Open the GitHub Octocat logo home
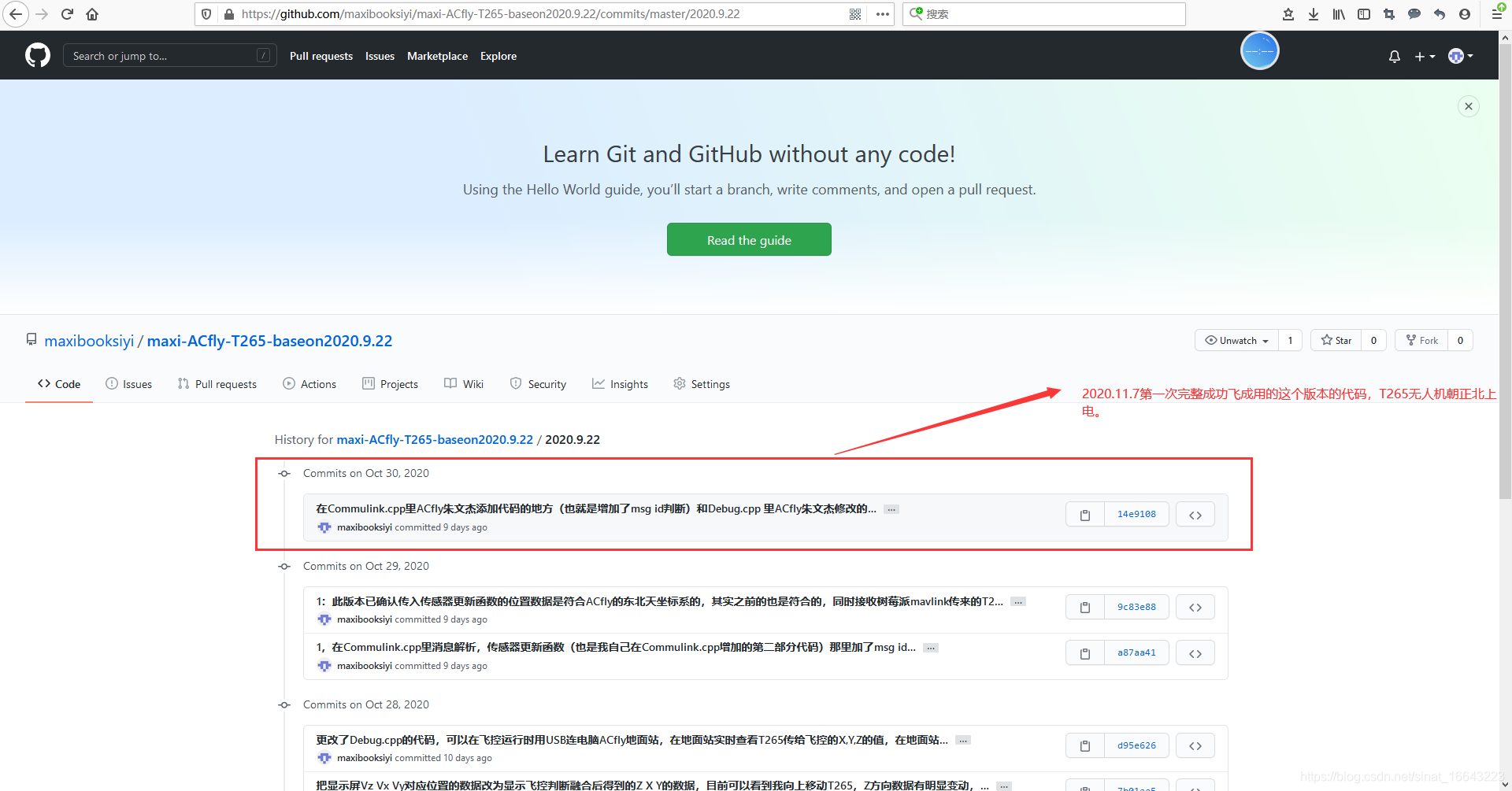Image resolution: width=1512 pixels, height=791 pixels. (38, 55)
